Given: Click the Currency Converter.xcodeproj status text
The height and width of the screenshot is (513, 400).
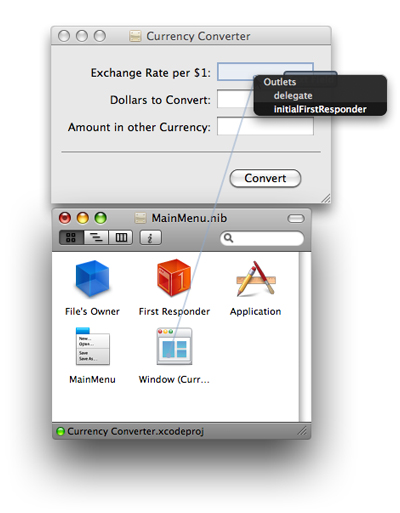Looking at the screenshot, I should coord(135,431).
